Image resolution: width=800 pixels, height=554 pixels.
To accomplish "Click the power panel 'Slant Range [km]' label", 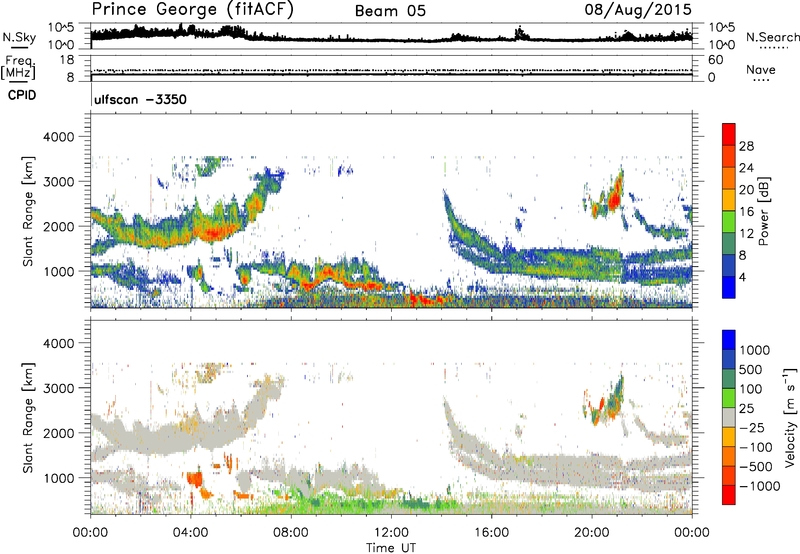I will (x=28, y=212).
